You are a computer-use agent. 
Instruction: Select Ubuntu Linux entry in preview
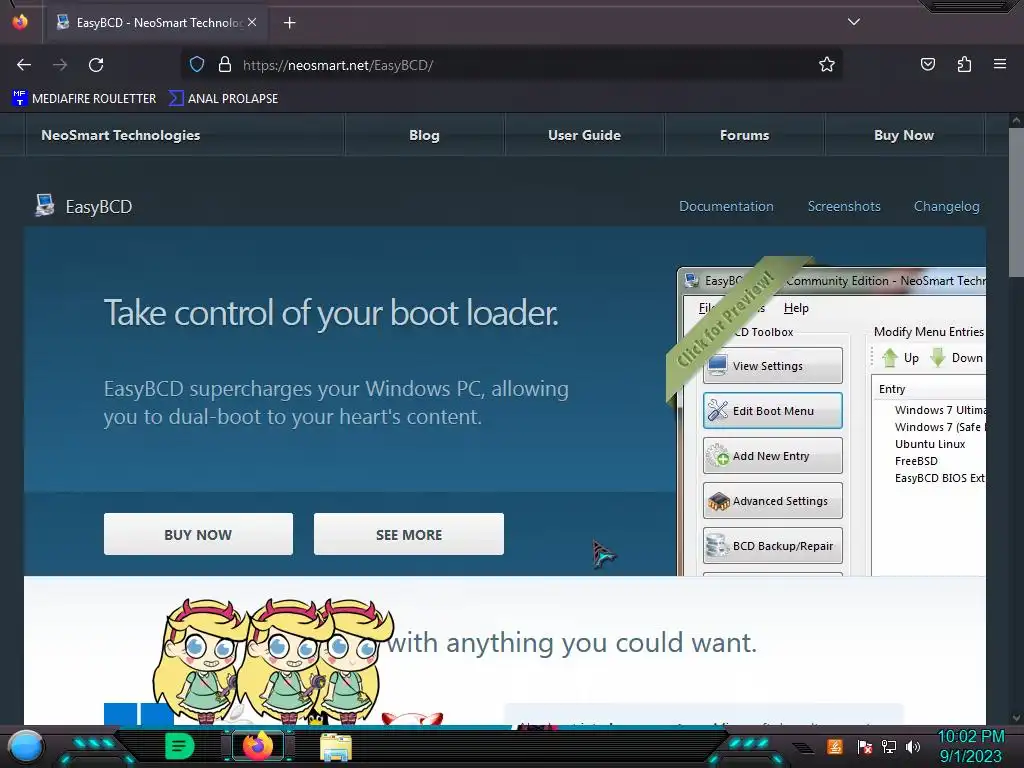930,444
